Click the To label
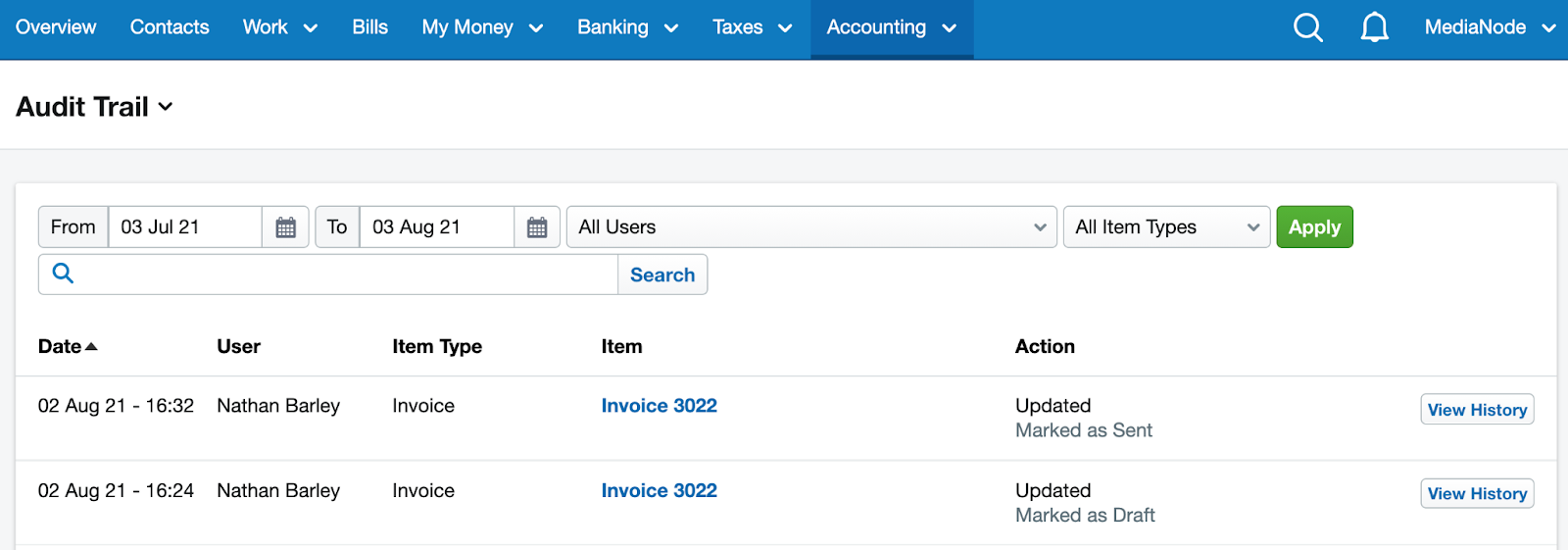Viewport: 1568px width, 550px height. pos(337,227)
